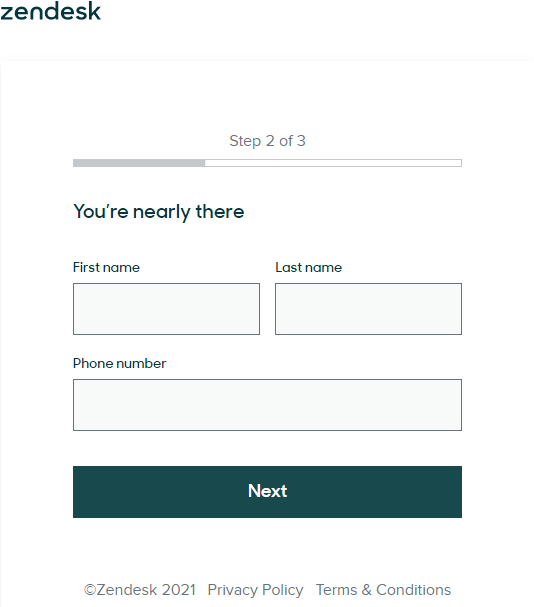Click the ©Zendesk 2021 copyright text
The image size is (534, 607).
[140, 590]
